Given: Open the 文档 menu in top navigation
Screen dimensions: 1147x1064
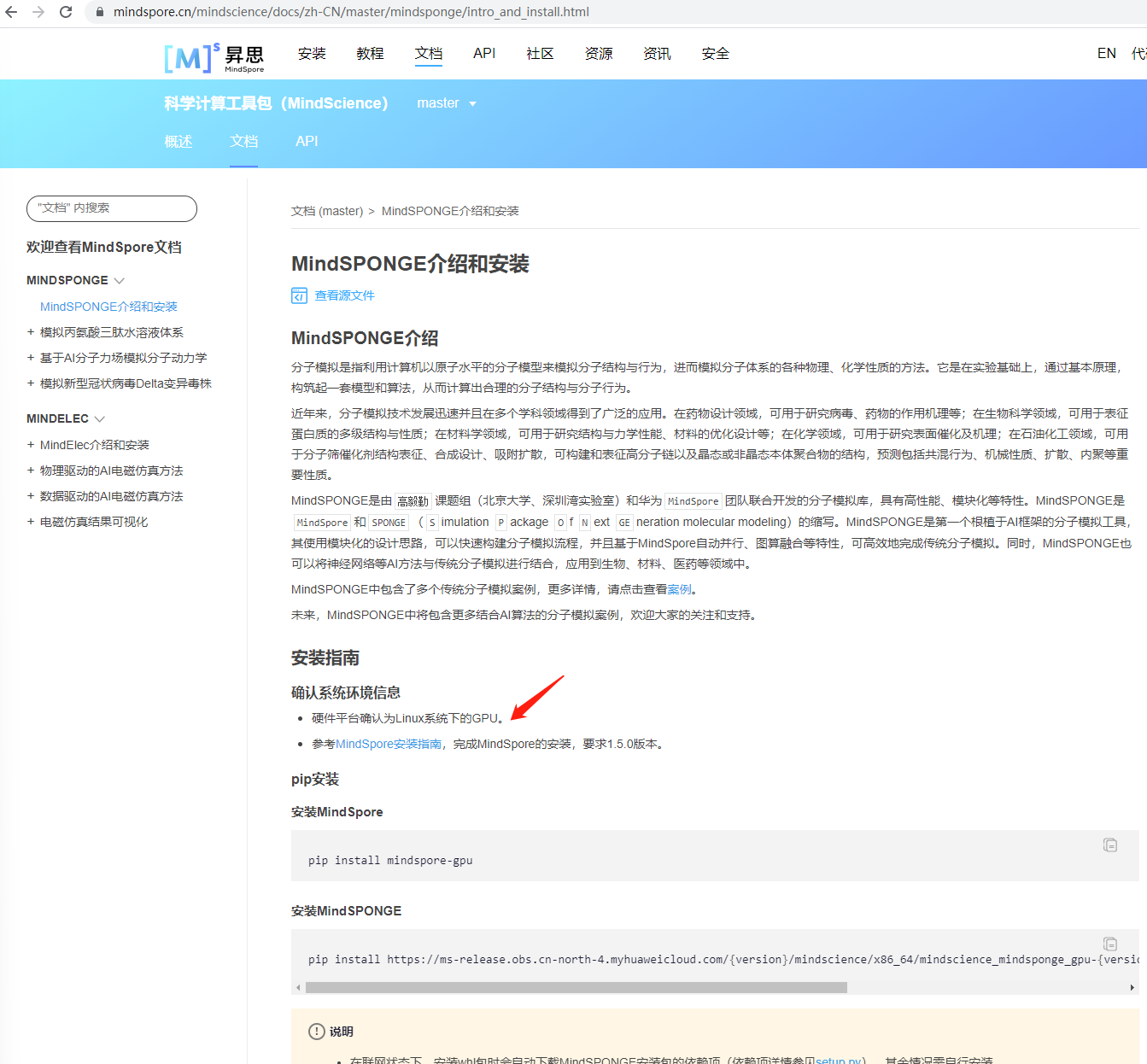Looking at the screenshot, I should click(429, 54).
